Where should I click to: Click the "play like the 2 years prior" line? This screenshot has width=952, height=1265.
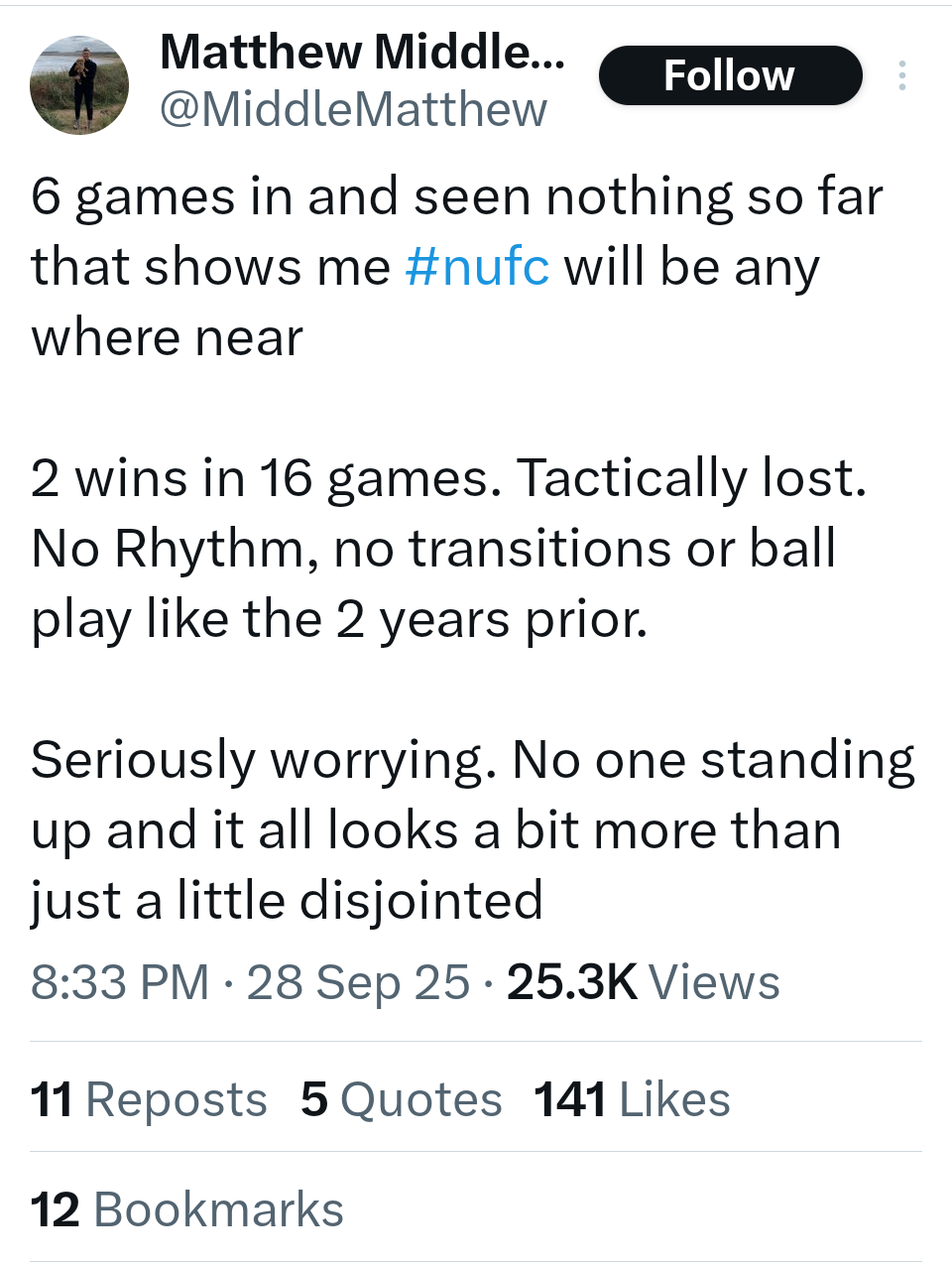339,620
